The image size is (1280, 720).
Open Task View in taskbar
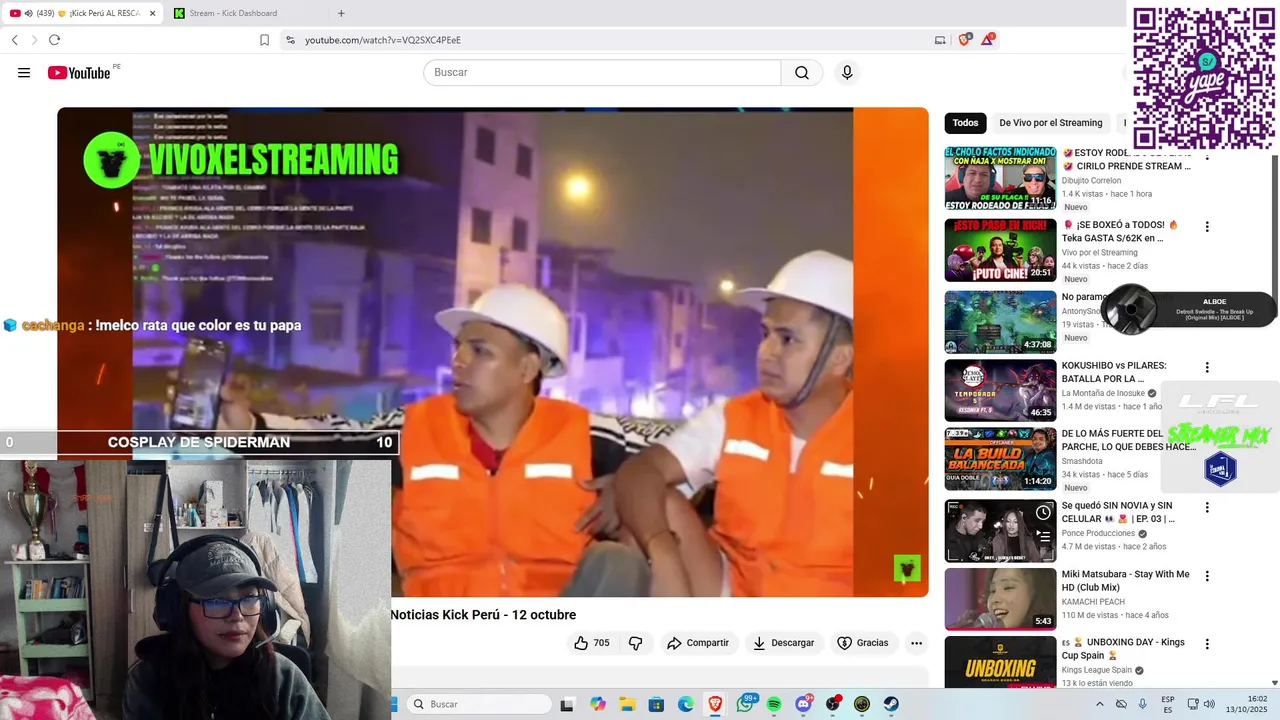(x=567, y=704)
